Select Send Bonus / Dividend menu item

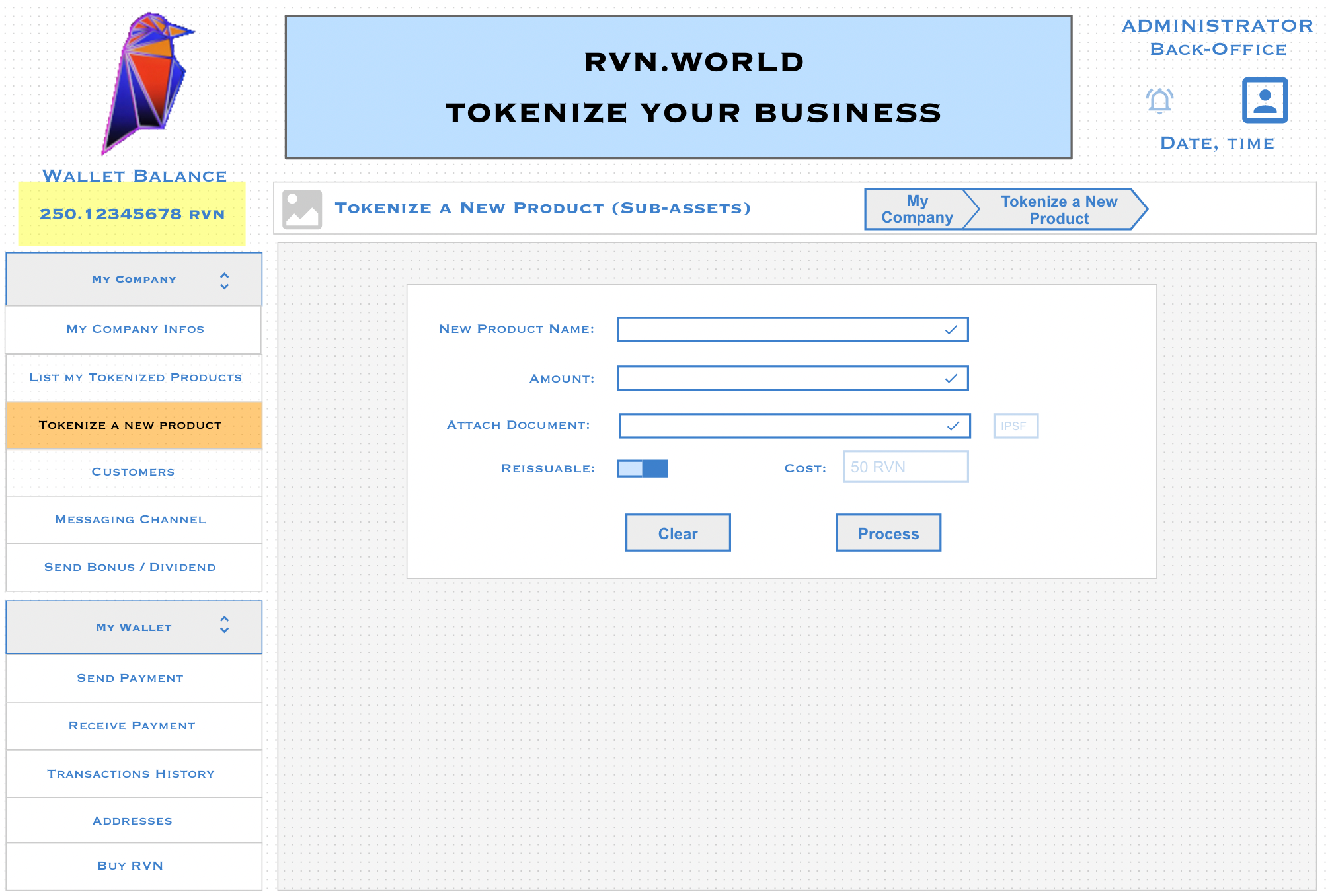coord(130,567)
